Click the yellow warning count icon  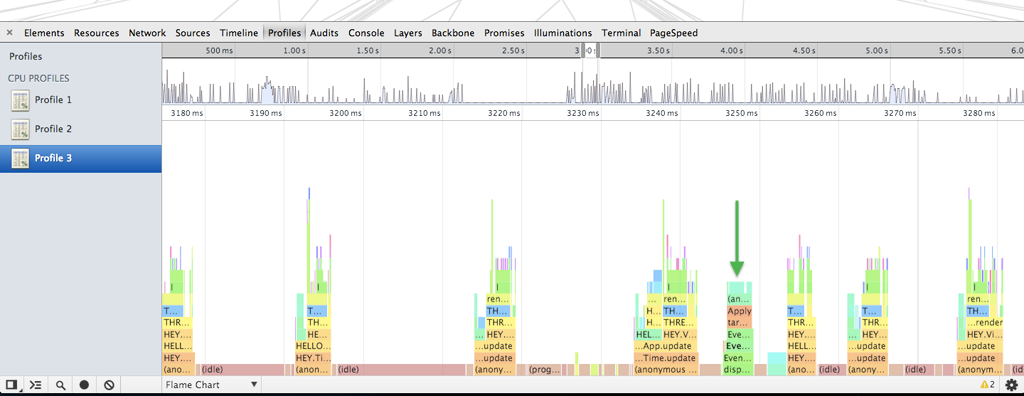(987, 384)
